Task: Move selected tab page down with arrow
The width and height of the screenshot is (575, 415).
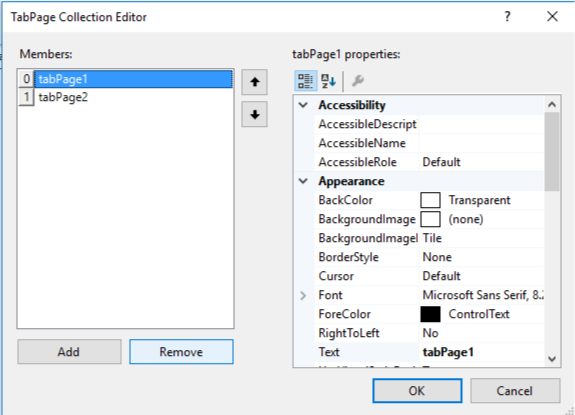Action: click(x=254, y=114)
